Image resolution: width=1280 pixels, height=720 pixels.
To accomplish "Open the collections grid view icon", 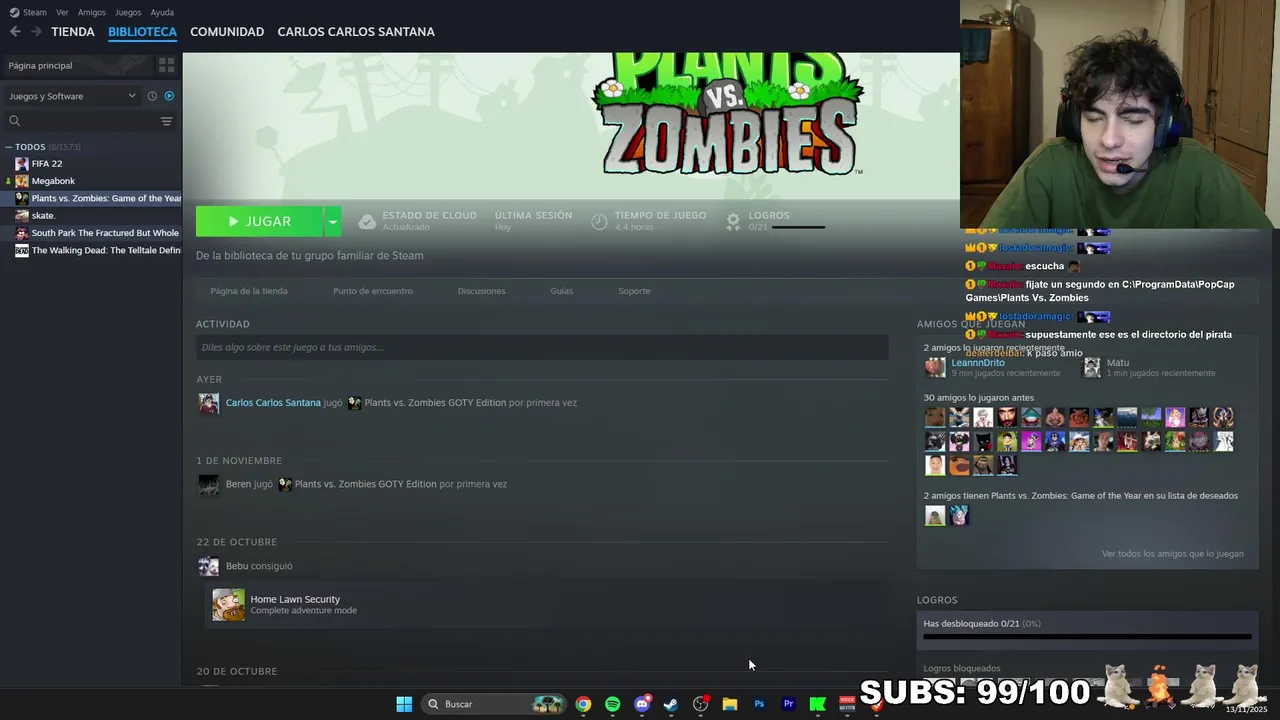I will (166, 65).
